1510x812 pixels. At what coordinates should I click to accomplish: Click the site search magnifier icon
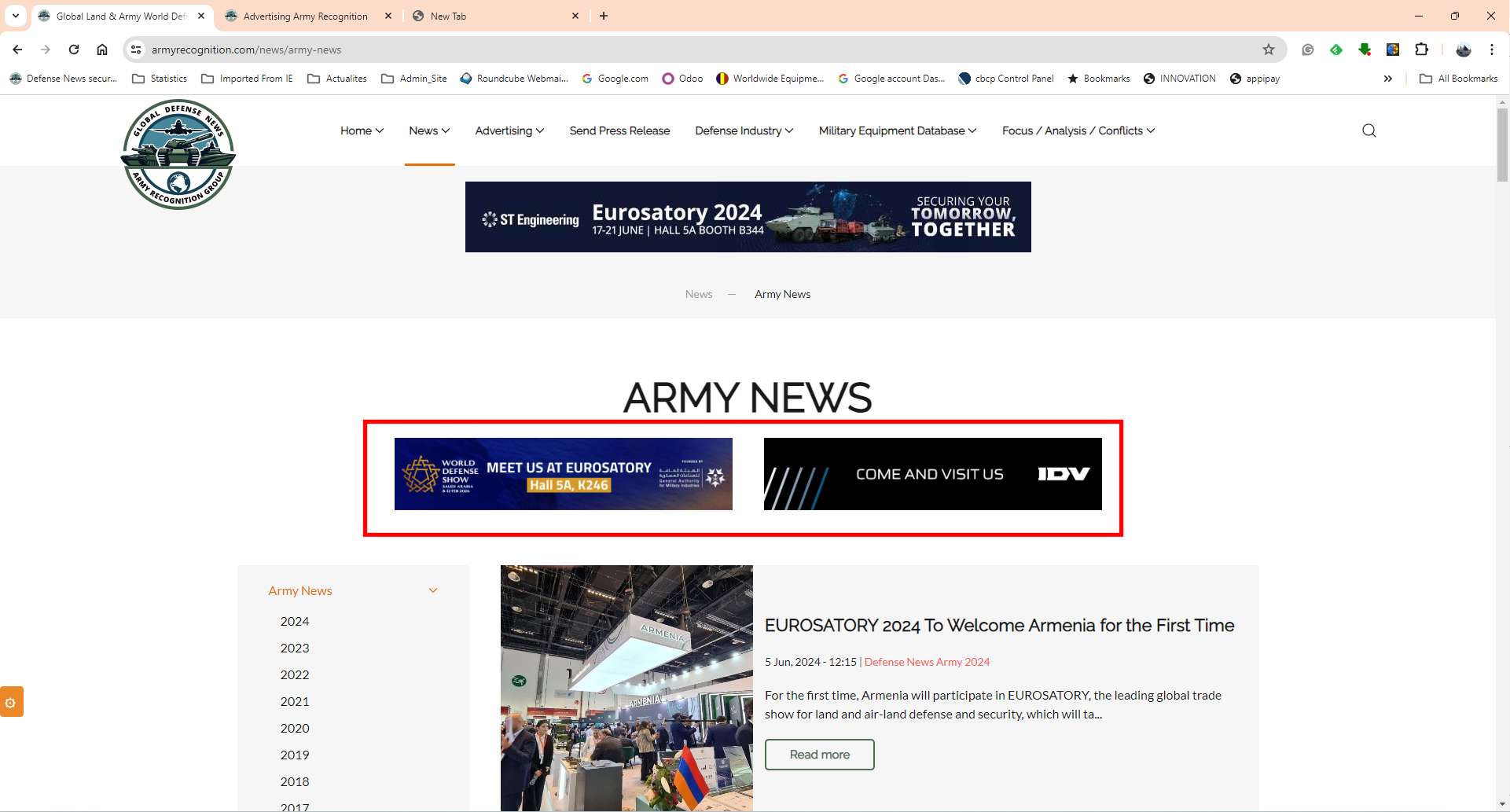[1369, 130]
